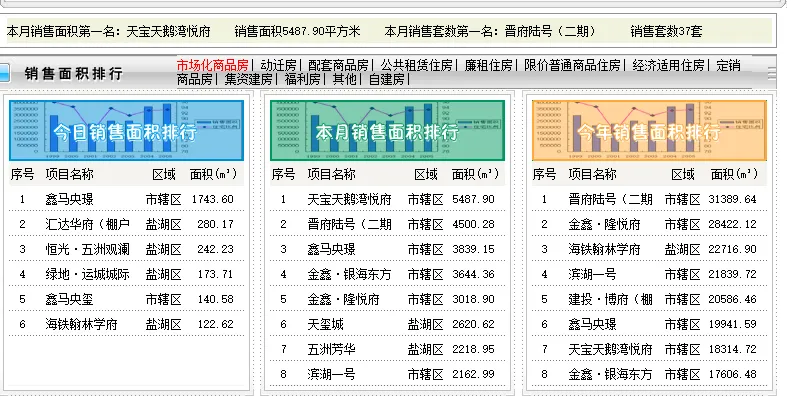
Task: Open 汇达华府（棚户 in today's ranking
Action: pos(88,224)
